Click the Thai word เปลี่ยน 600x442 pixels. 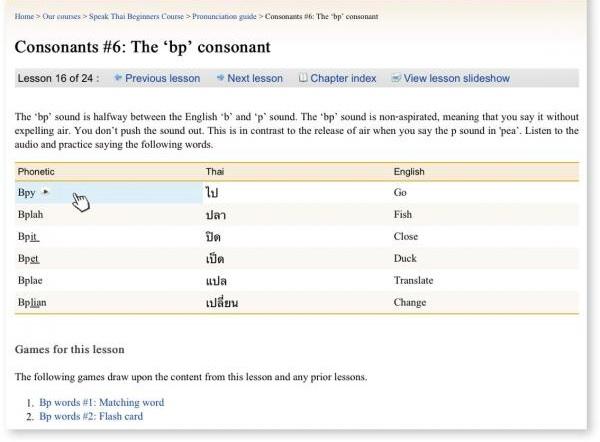(222, 302)
